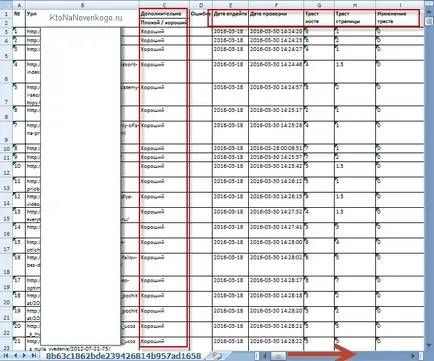
Task: Click the horizontal scrollbar thumb
Action: point(278,356)
